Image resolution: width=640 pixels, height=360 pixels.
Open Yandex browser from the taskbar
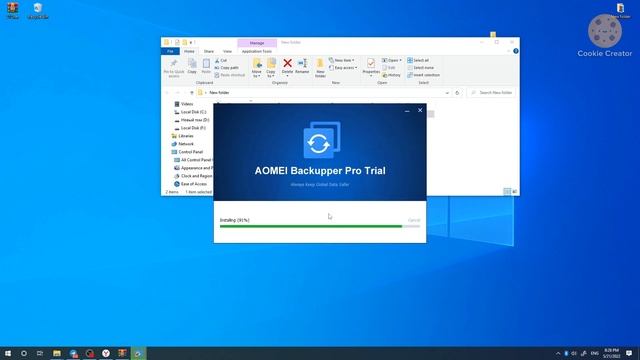[106, 353]
